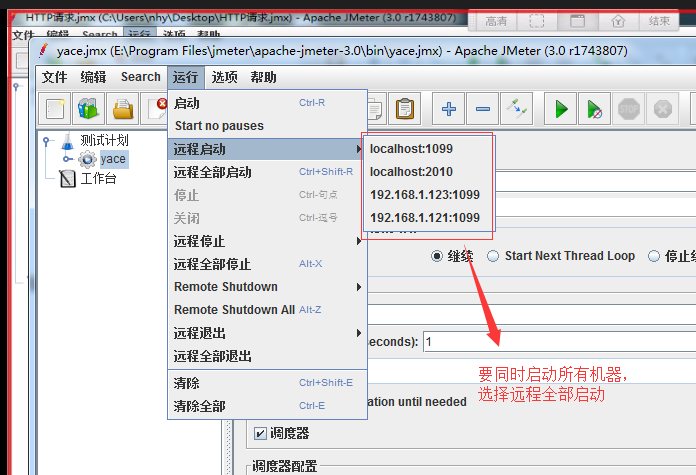Click the Paste clipboard toolbar icon
Image resolution: width=696 pixels, height=475 pixels.
click(x=404, y=109)
